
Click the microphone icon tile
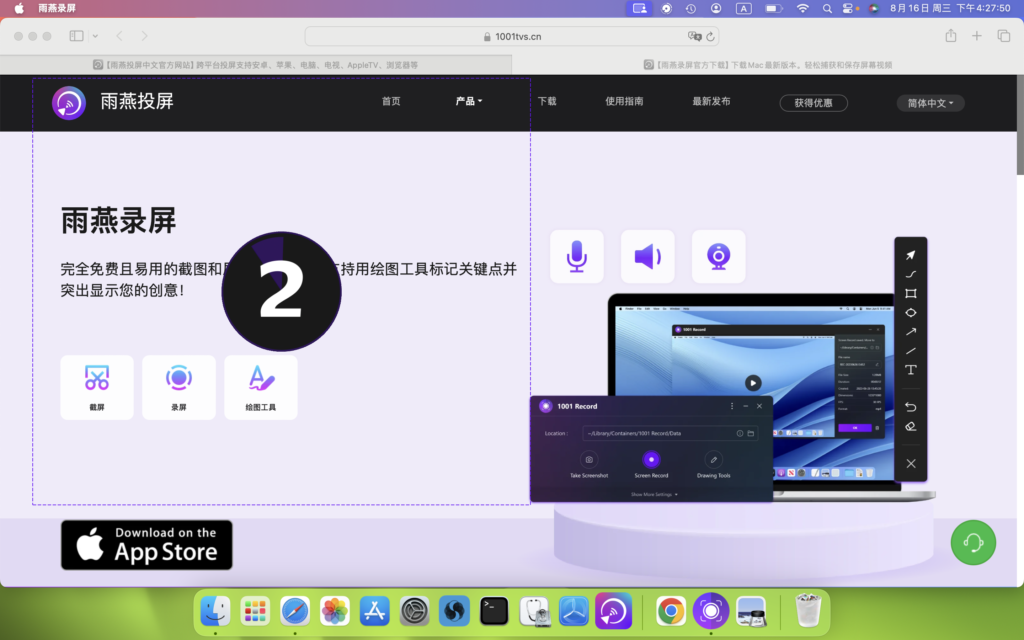577,256
